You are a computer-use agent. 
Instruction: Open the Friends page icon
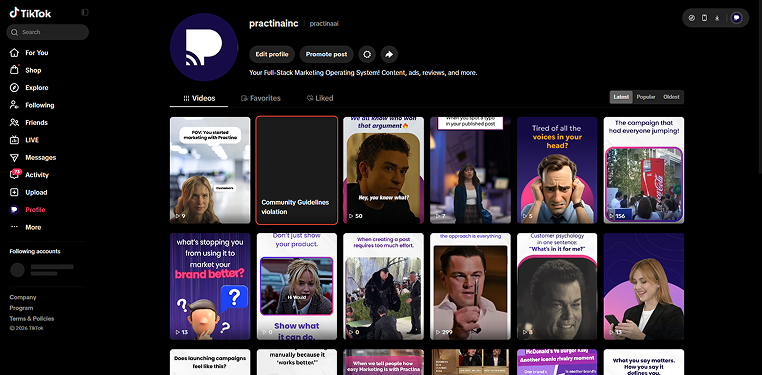click(15, 122)
